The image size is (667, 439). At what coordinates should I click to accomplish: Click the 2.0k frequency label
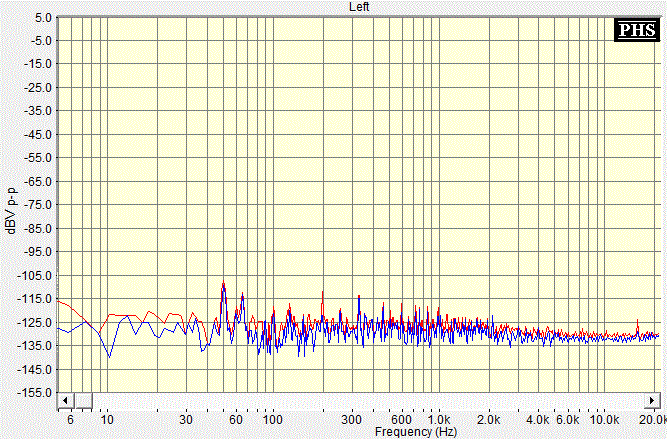click(x=489, y=420)
